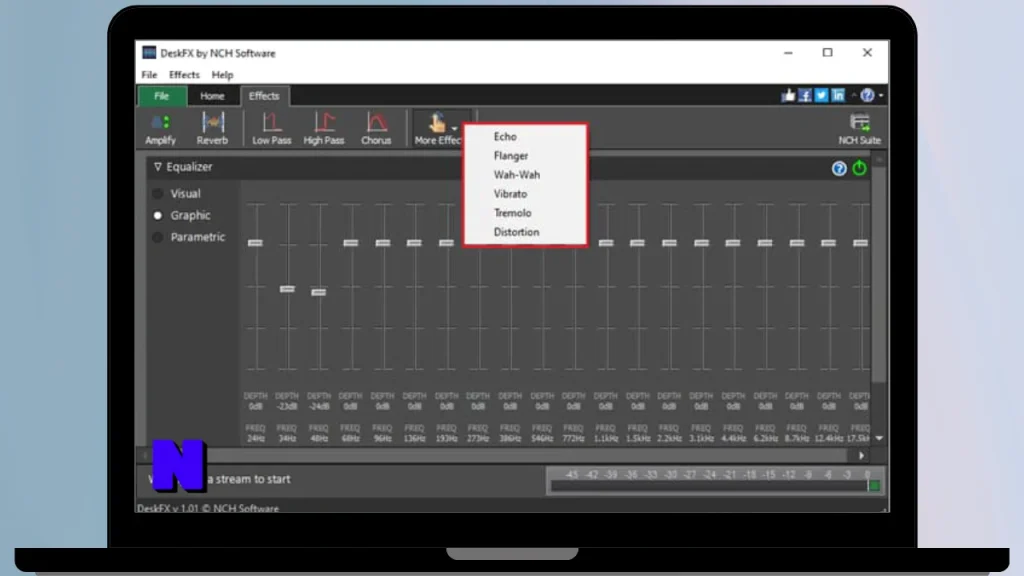Viewport: 1024px width, 576px height.
Task: Switch to the Effects ribbon tab
Action: [264, 96]
